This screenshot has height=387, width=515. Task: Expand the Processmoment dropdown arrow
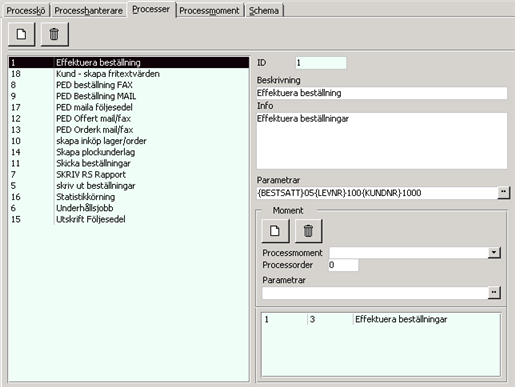[494, 253]
